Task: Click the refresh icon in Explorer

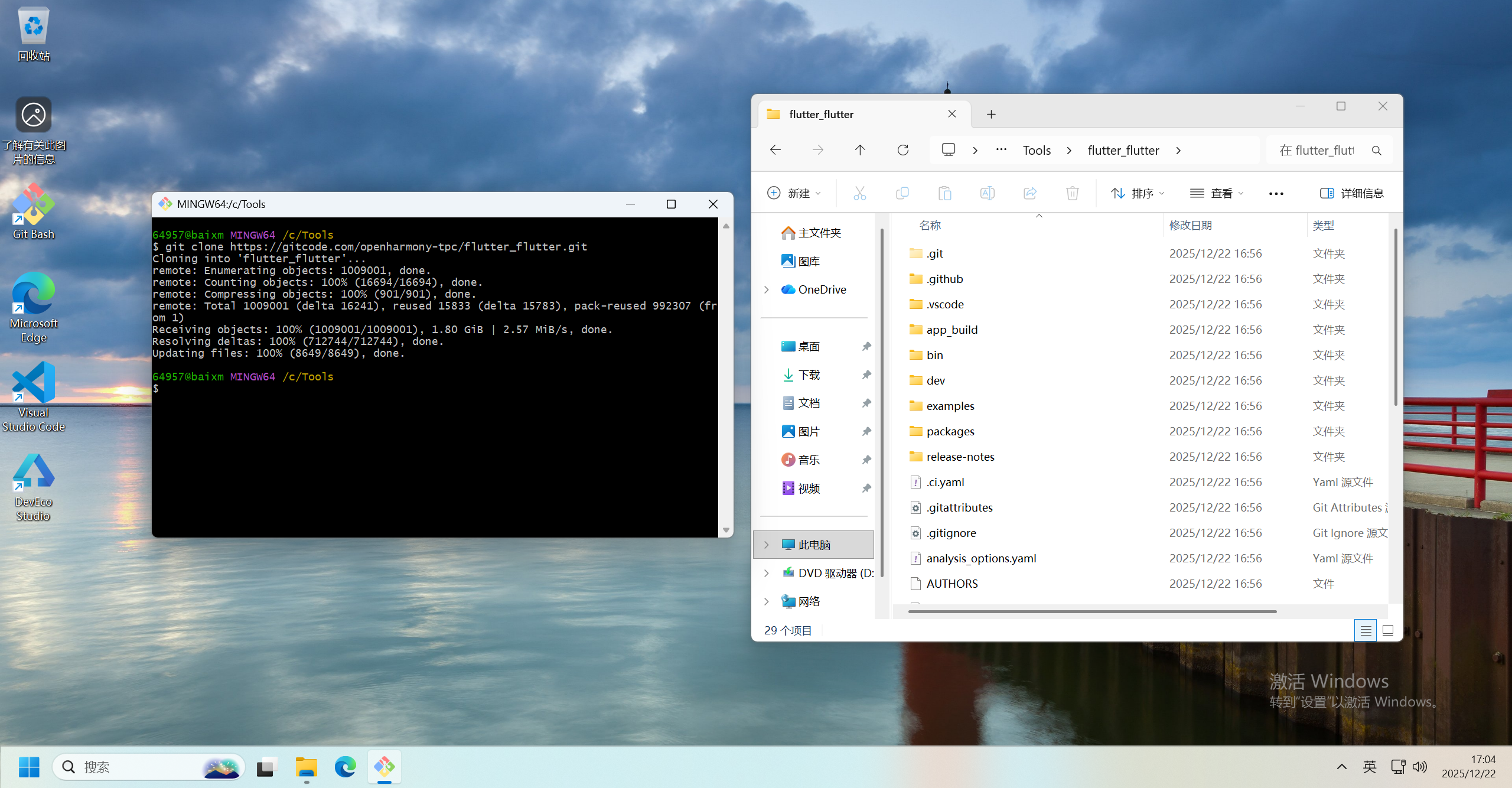Action: [x=902, y=150]
